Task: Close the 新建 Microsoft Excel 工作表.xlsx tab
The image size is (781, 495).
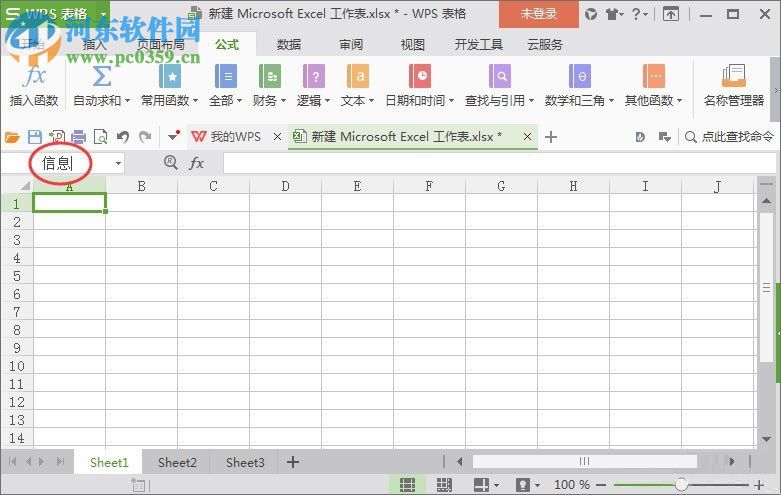Action: [x=527, y=136]
